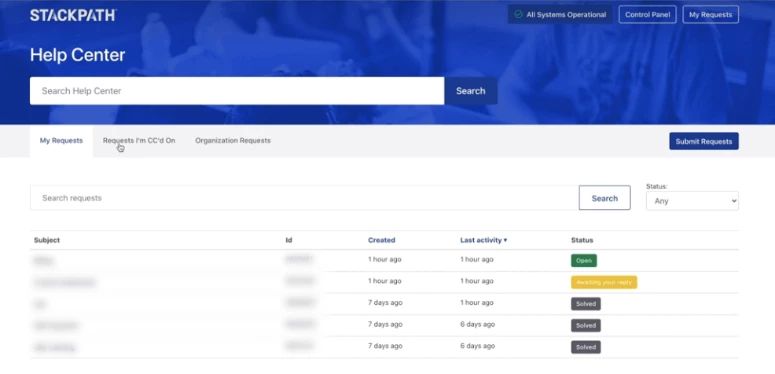The height and width of the screenshot is (374, 775).
Task: Sort requests by Last activity
Action: click(483, 240)
